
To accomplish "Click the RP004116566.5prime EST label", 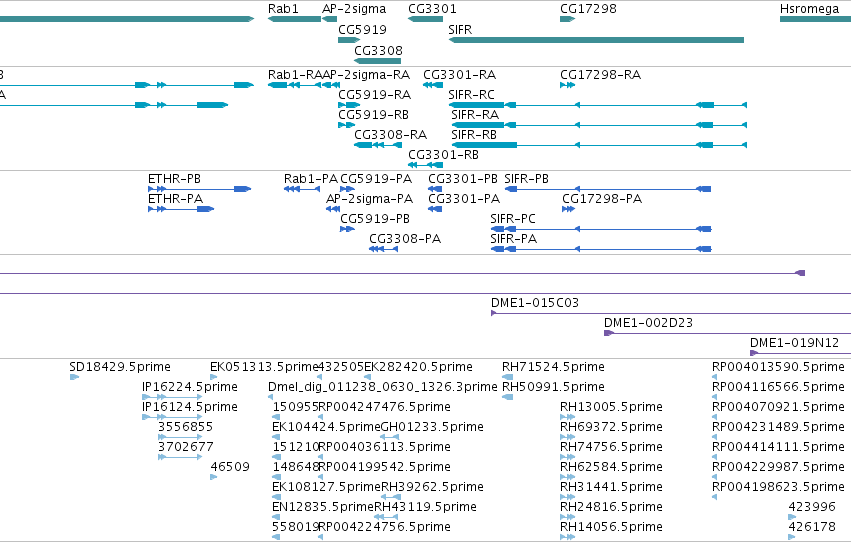I will (778, 387).
